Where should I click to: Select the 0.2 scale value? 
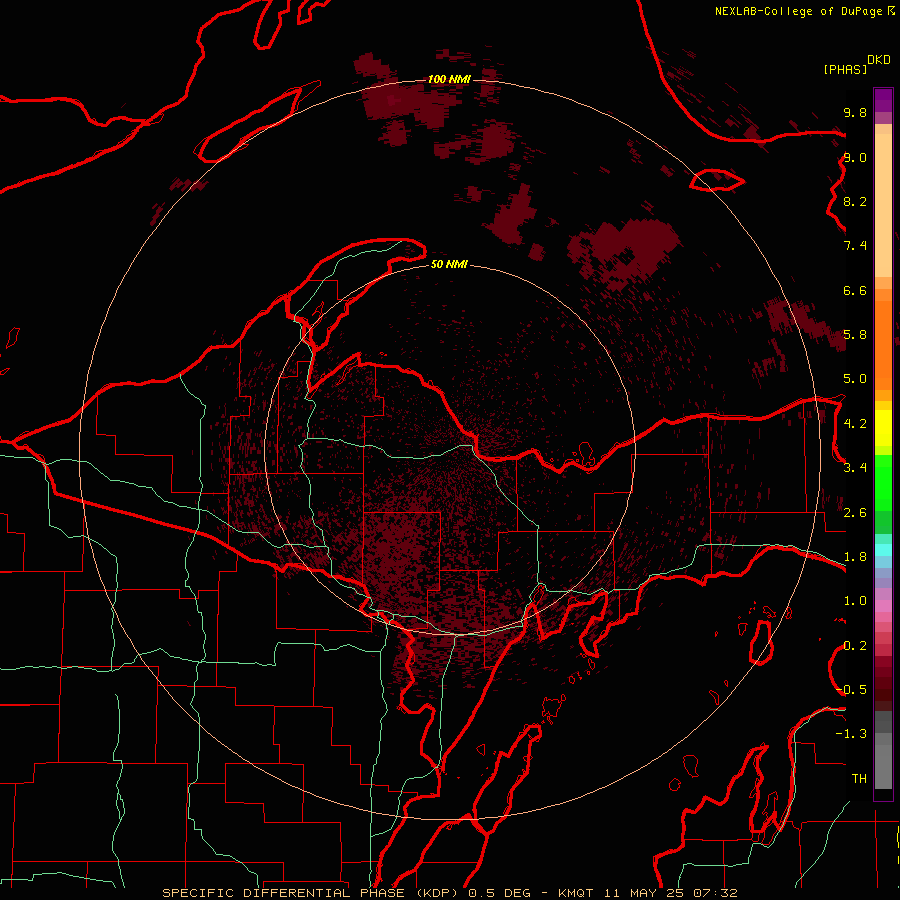point(855,646)
